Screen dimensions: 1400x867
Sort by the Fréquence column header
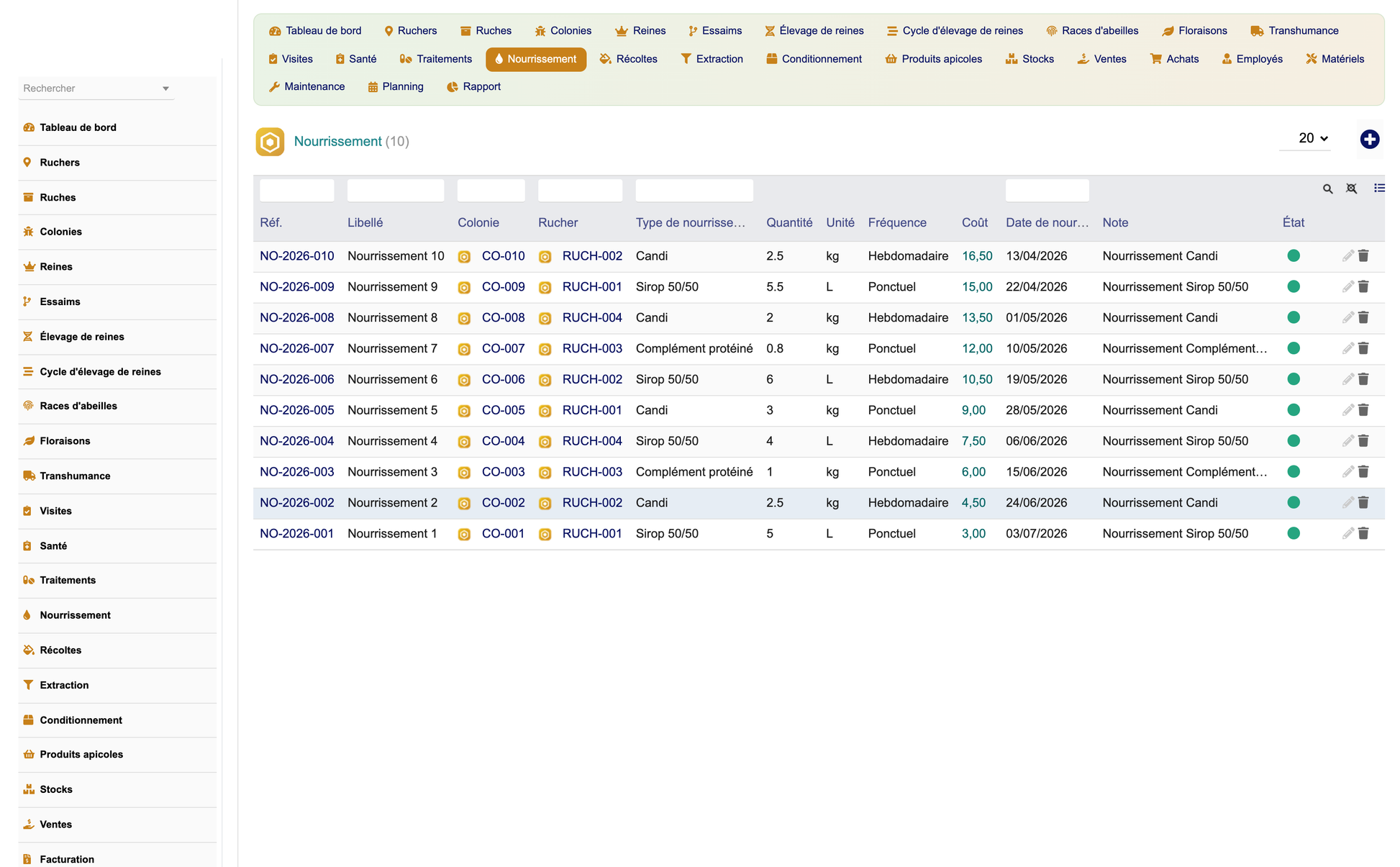[x=897, y=223]
